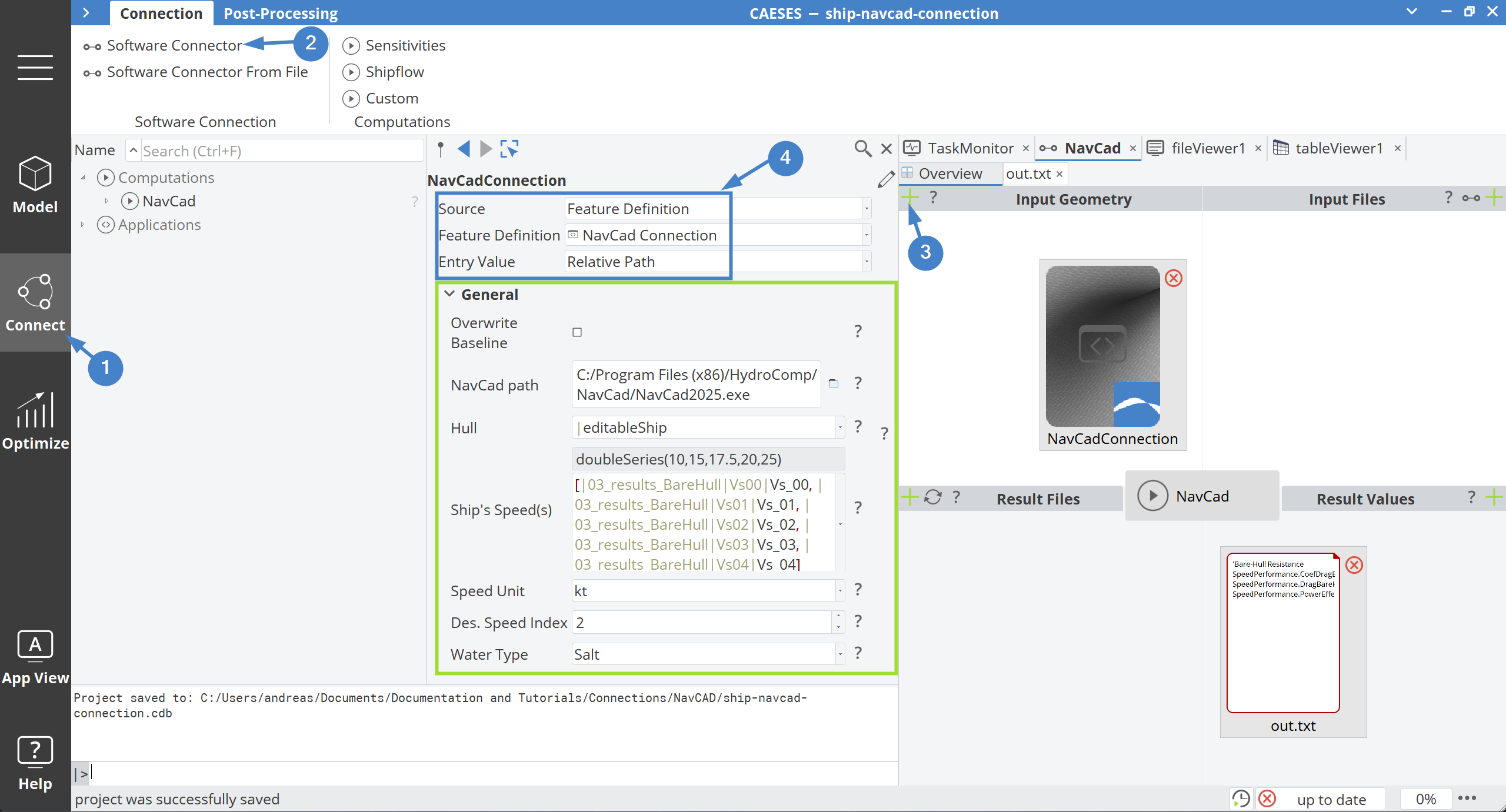Go forward to next object

[x=486, y=149]
